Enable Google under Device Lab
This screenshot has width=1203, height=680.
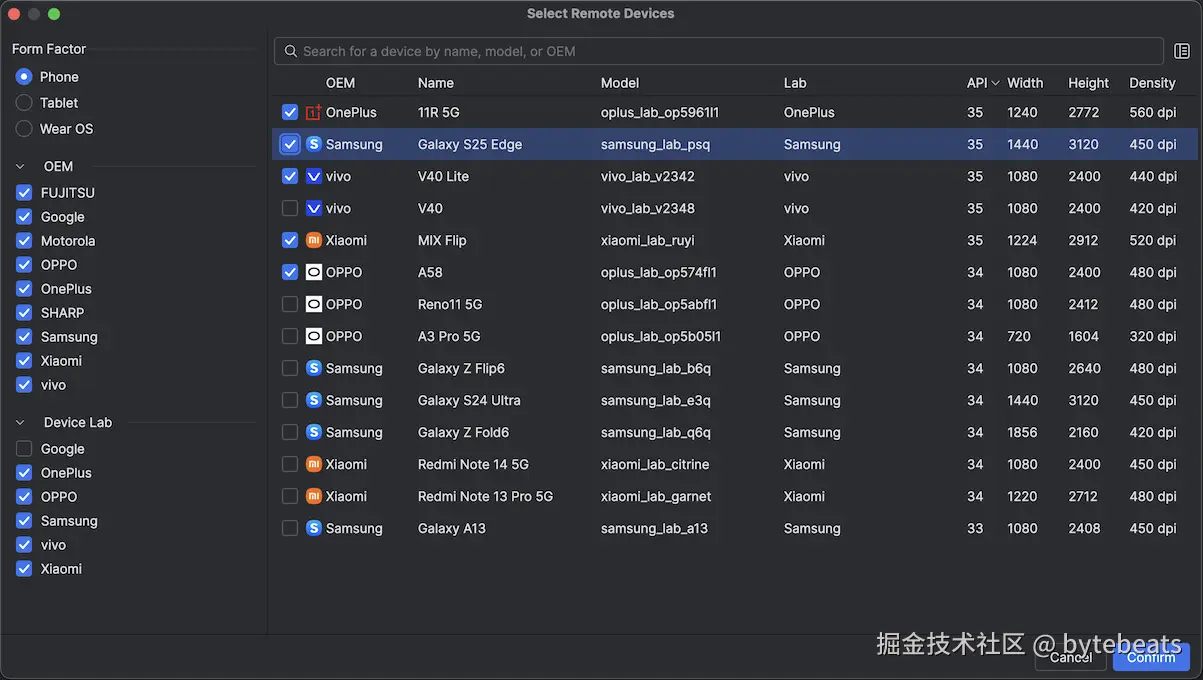[23, 449]
